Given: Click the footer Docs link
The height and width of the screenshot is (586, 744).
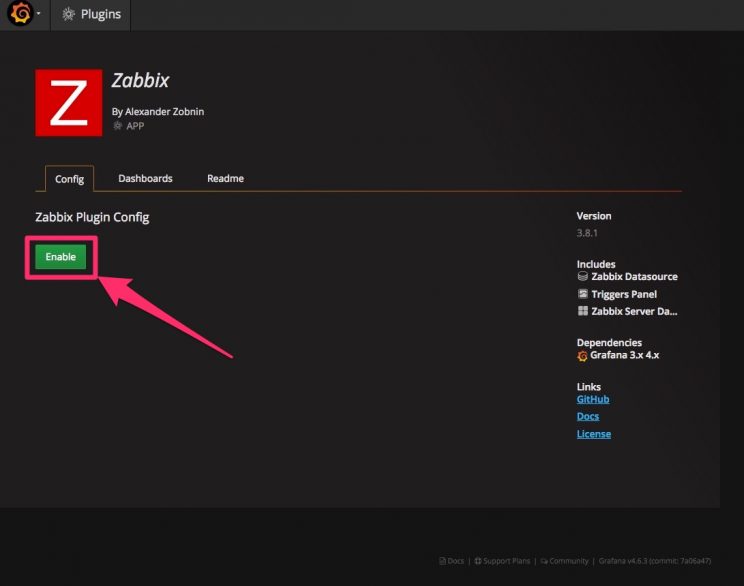Looking at the screenshot, I should 454,561.
